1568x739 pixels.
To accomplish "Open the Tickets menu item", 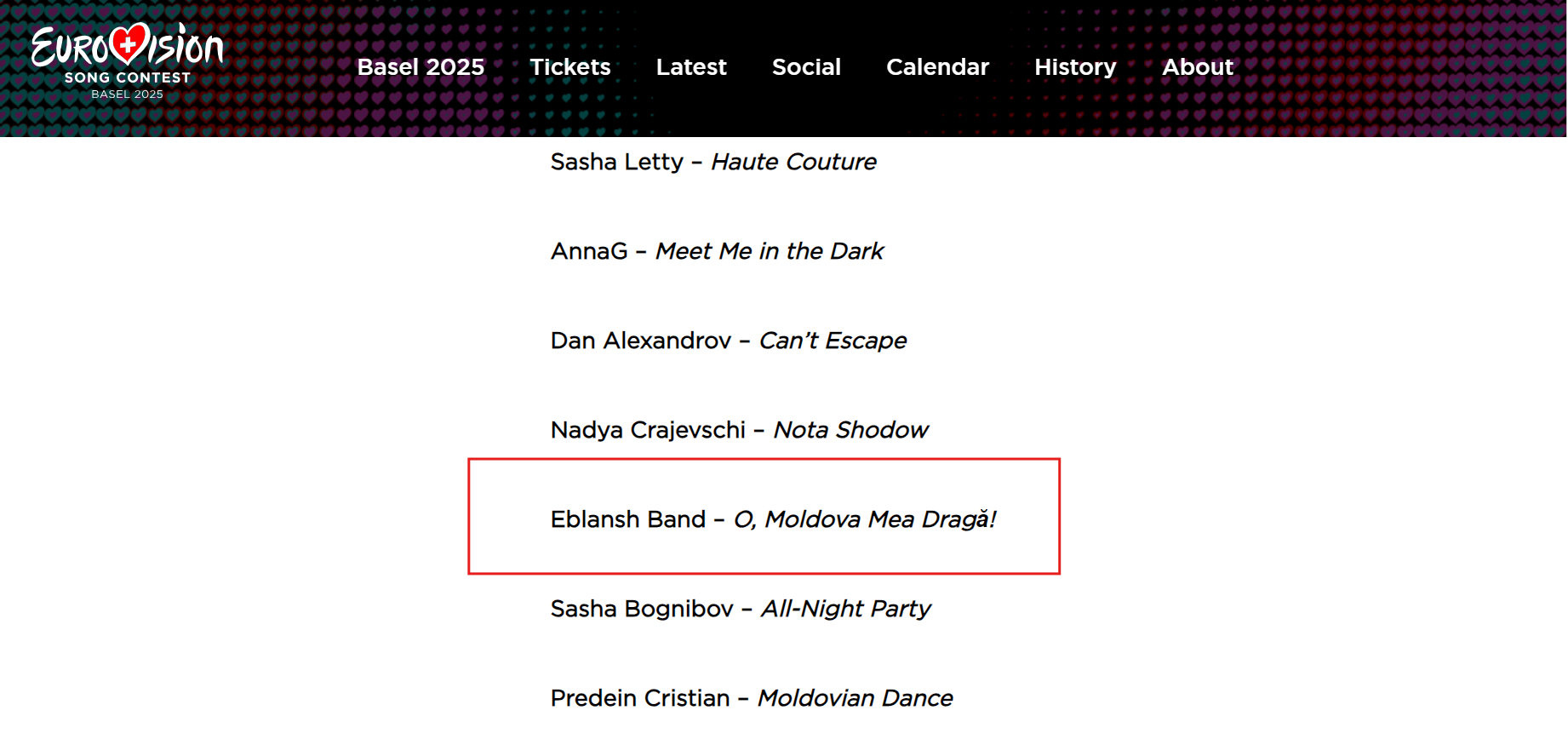I will tap(570, 67).
